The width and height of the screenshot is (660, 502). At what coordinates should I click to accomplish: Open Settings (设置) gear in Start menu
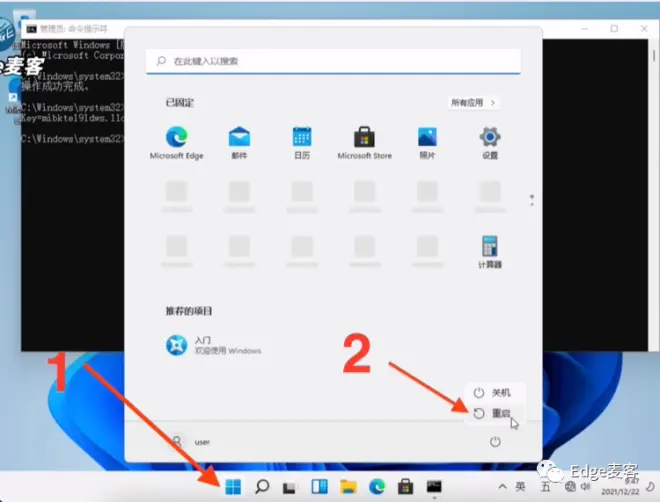tap(490, 143)
